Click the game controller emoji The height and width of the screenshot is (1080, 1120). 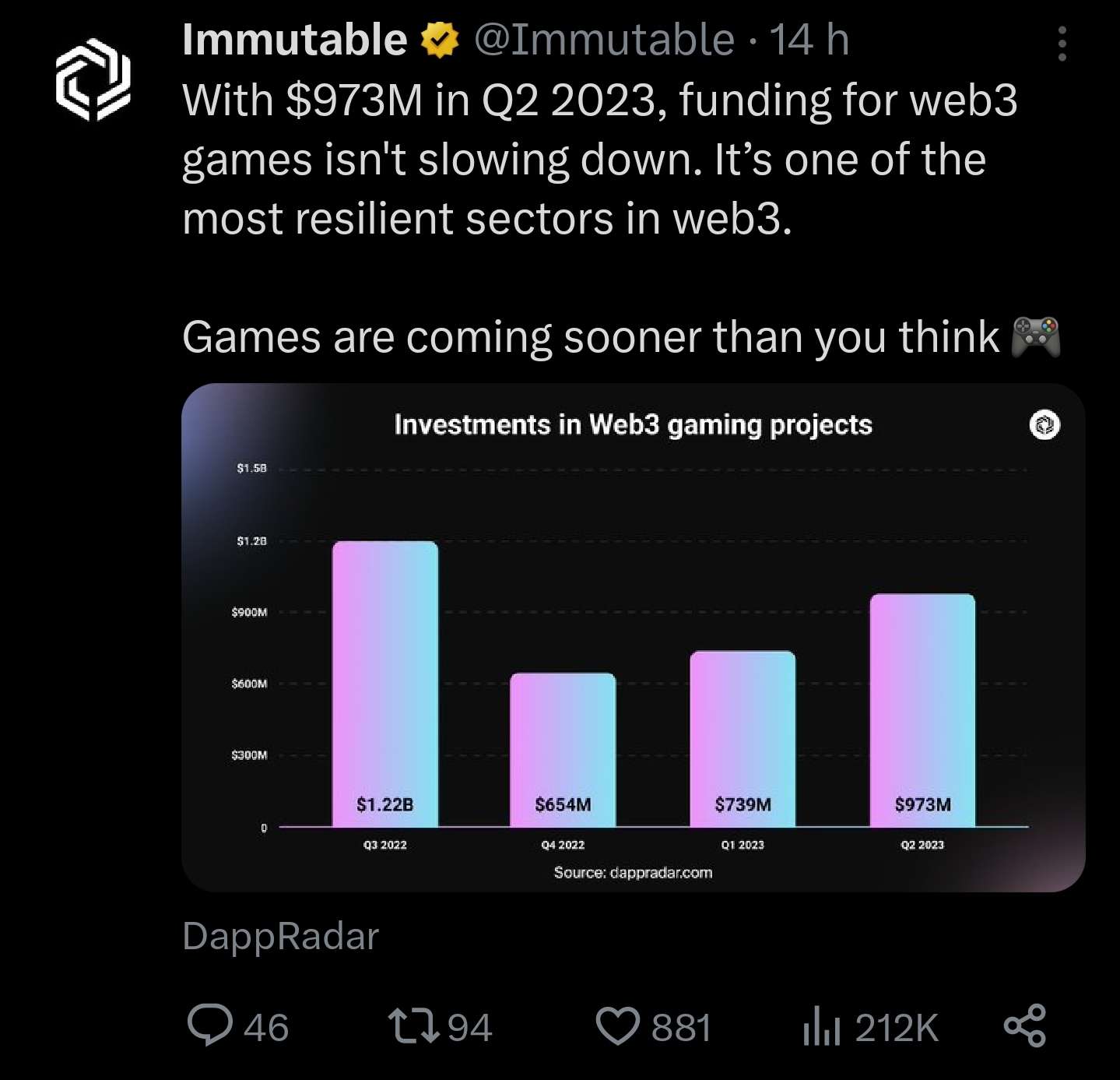point(1035,337)
